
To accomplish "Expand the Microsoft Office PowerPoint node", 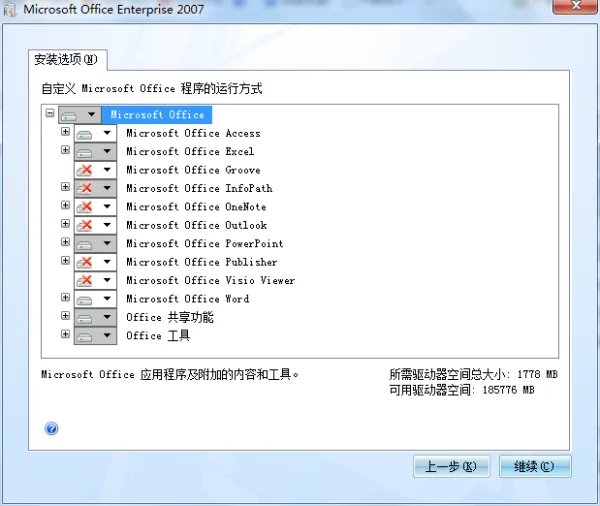I will point(65,242).
